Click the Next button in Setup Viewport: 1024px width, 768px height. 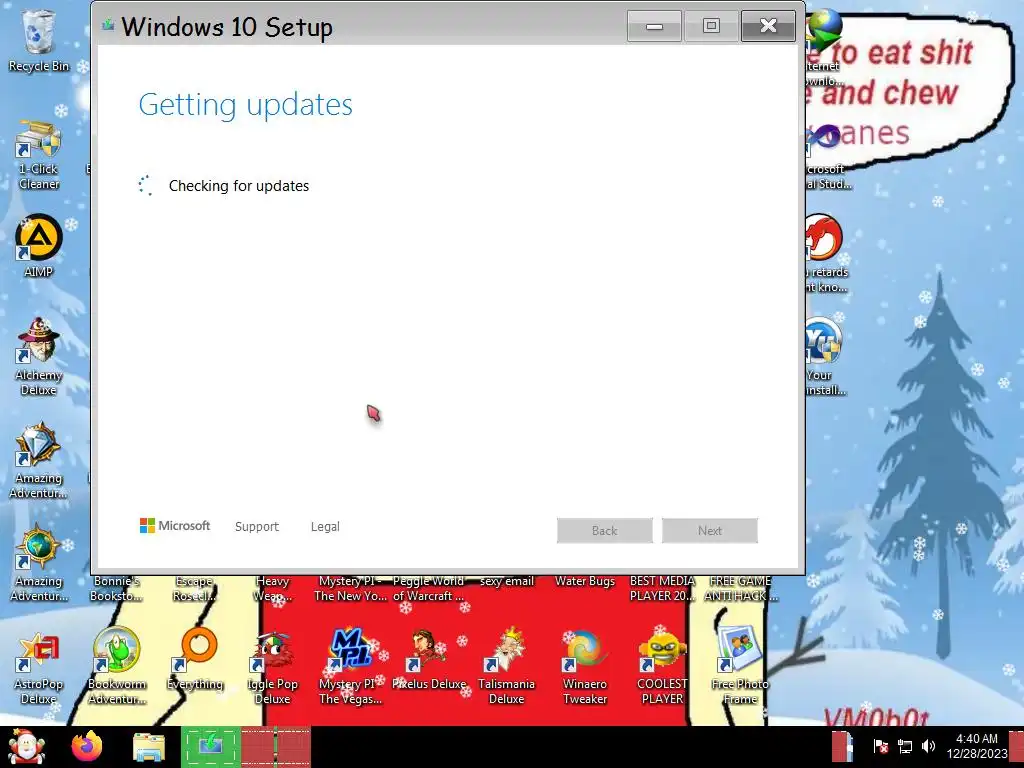pos(710,530)
